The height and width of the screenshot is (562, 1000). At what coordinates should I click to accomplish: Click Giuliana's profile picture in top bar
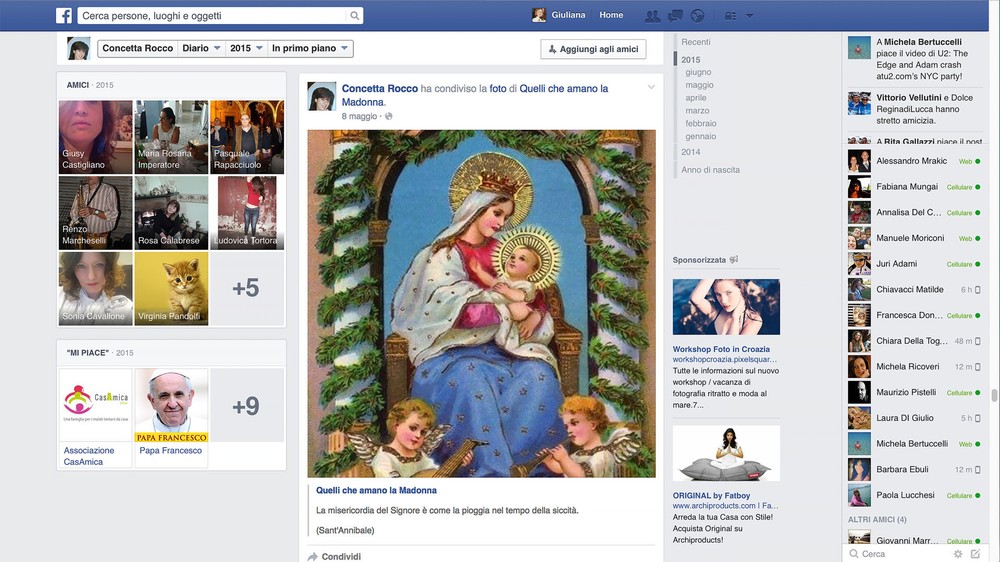(x=539, y=15)
